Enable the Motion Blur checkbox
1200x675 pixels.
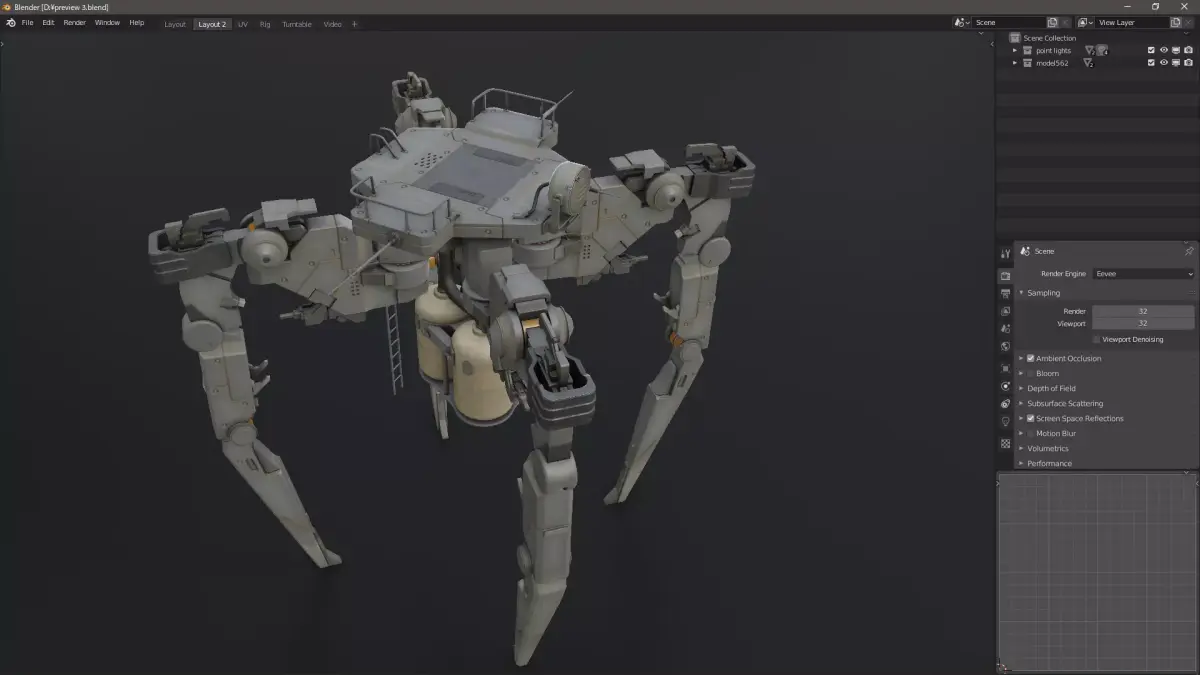[1031, 433]
